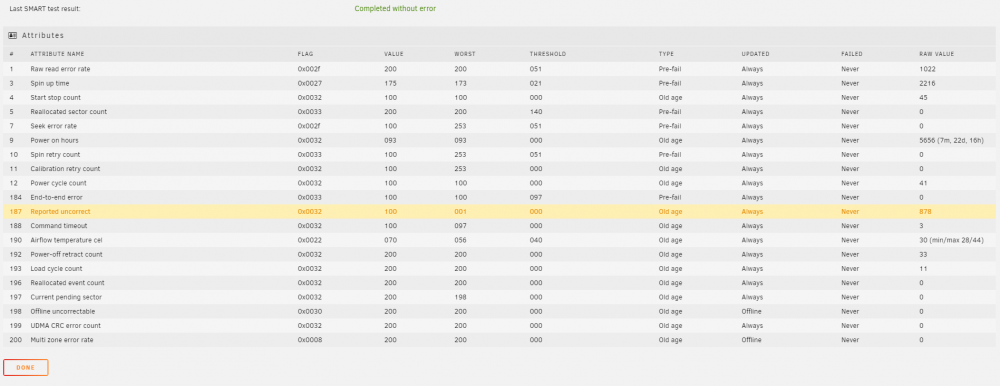Viewport: 1000px width, 386px height.
Task: Click the 'Attributes' section heading text
Action: pos(43,36)
